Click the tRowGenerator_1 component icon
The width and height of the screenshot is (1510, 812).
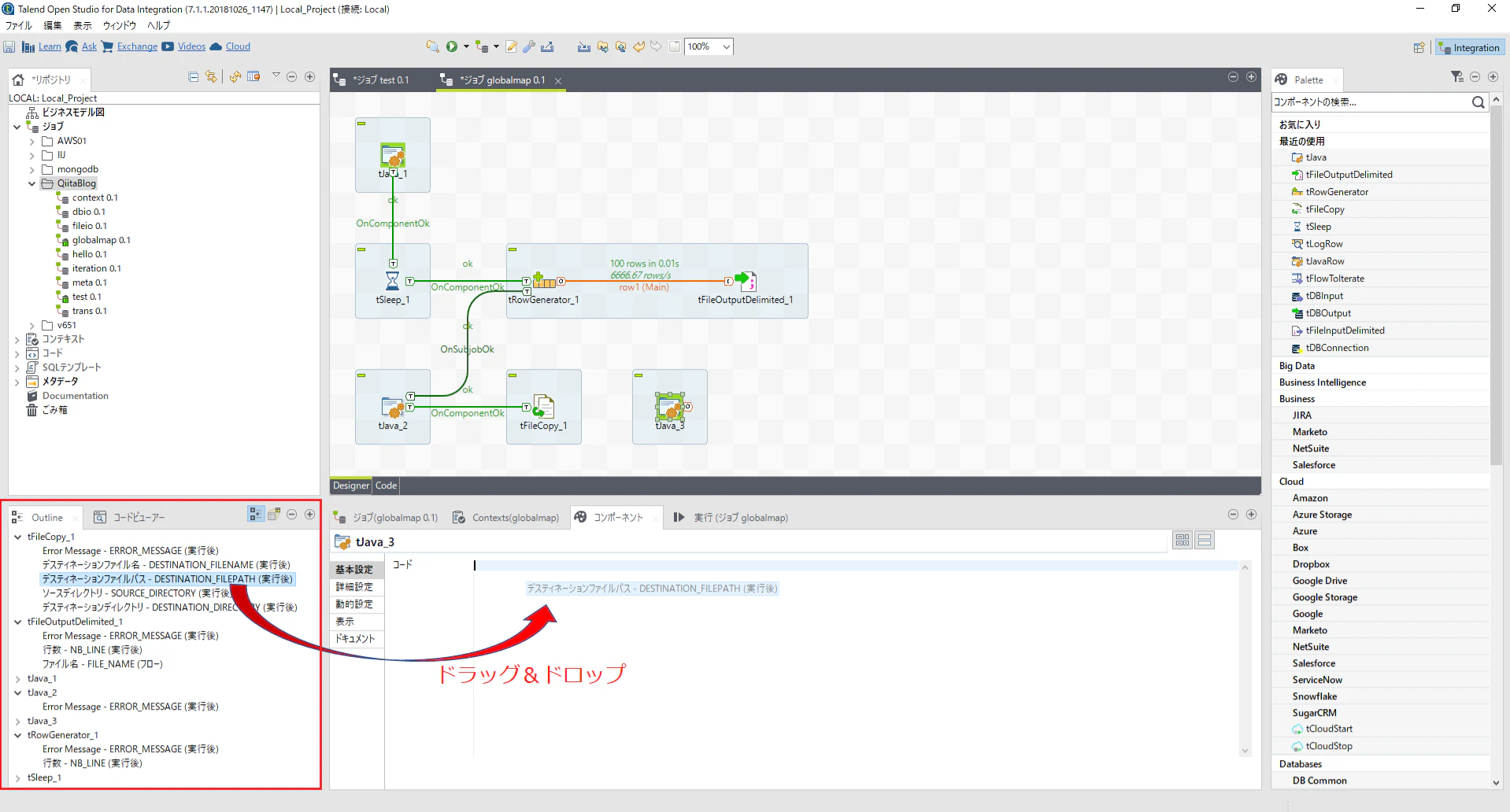(x=544, y=281)
